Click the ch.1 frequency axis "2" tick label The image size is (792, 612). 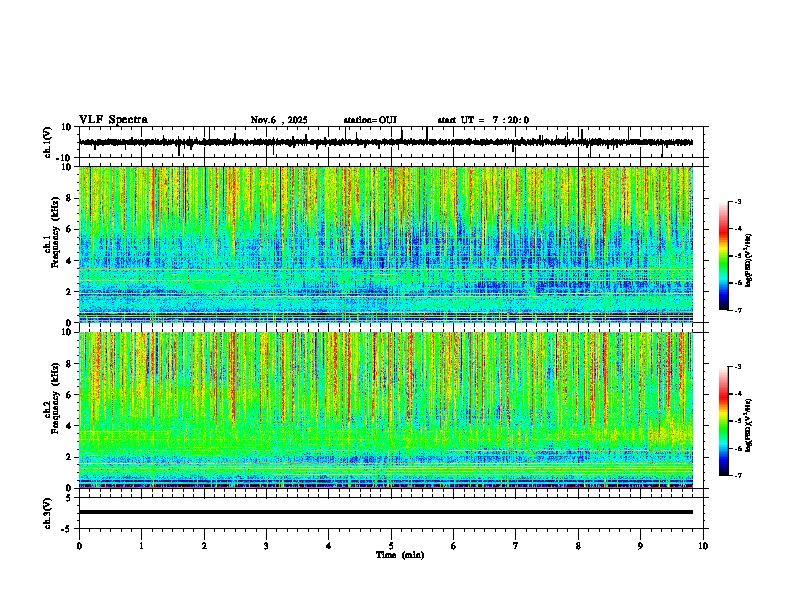(x=69, y=292)
